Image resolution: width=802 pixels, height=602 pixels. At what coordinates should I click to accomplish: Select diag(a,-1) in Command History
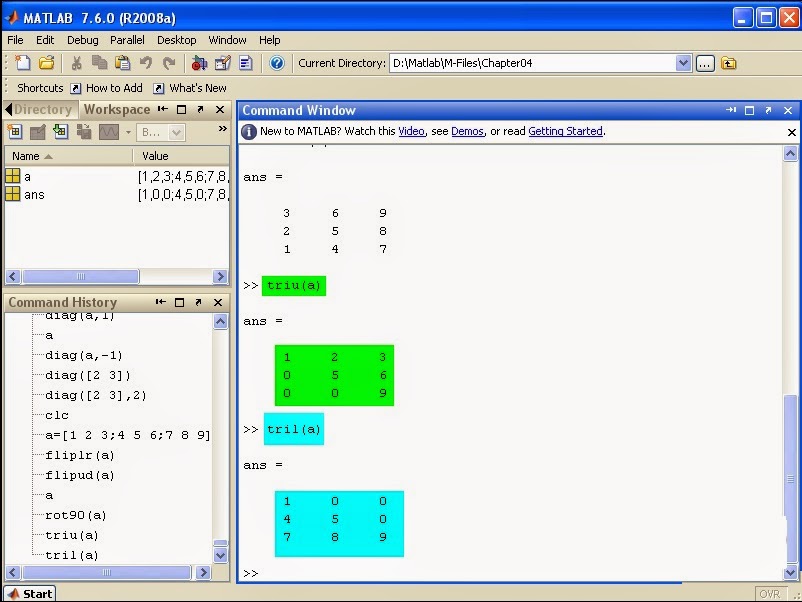click(84, 355)
